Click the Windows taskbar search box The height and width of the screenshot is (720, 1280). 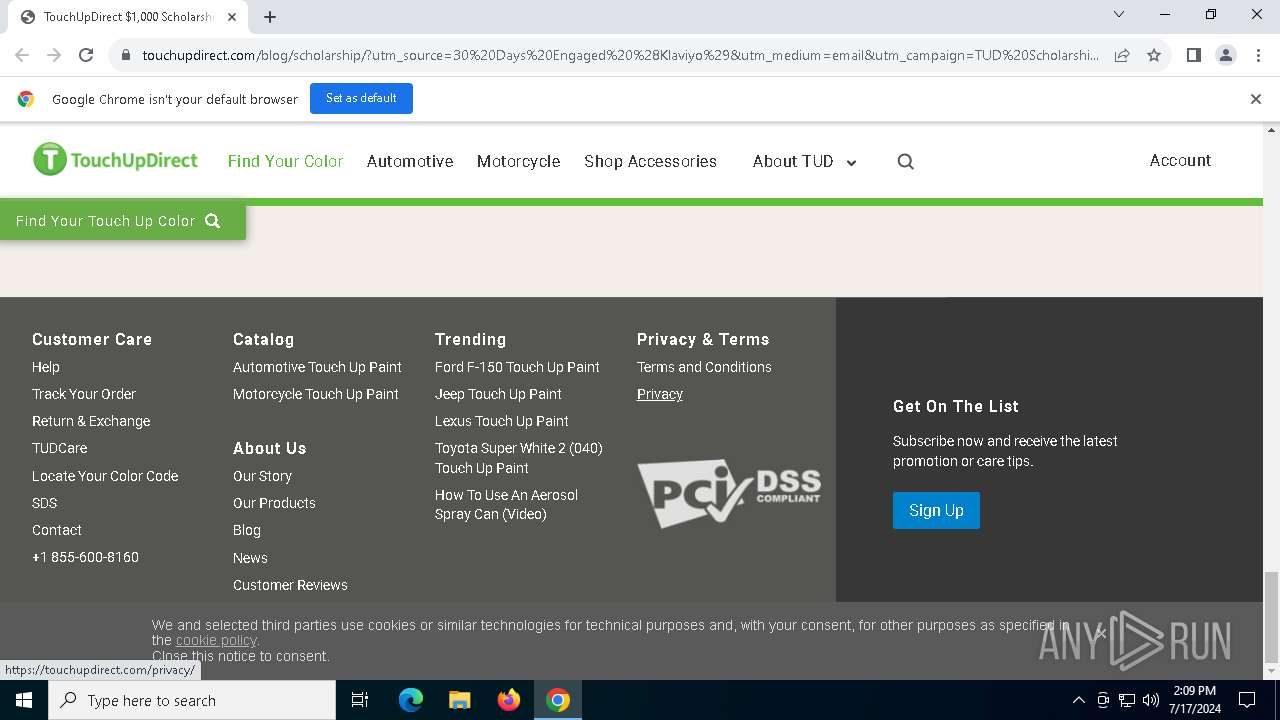pyautogui.click(x=192, y=700)
